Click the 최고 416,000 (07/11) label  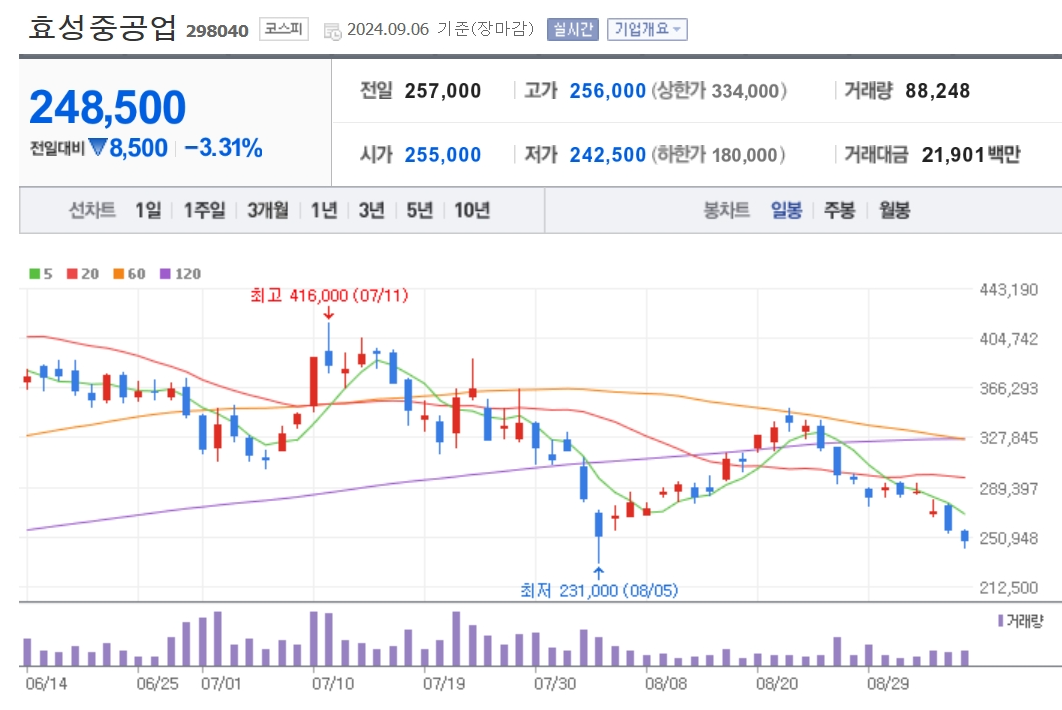pyautogui.click(x=329, y=295)
